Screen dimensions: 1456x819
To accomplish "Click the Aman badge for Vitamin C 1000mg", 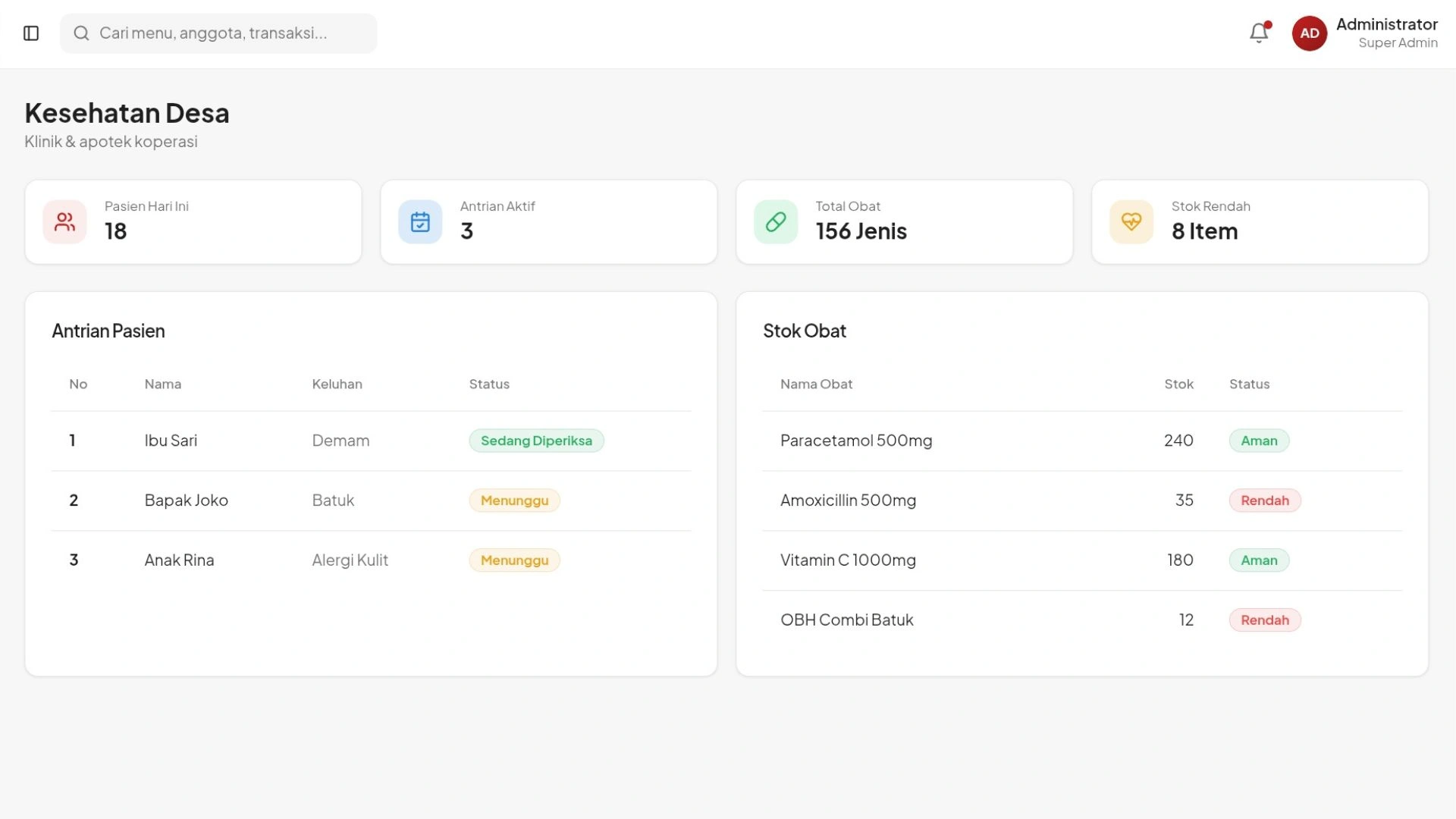I will [1258, 560].
